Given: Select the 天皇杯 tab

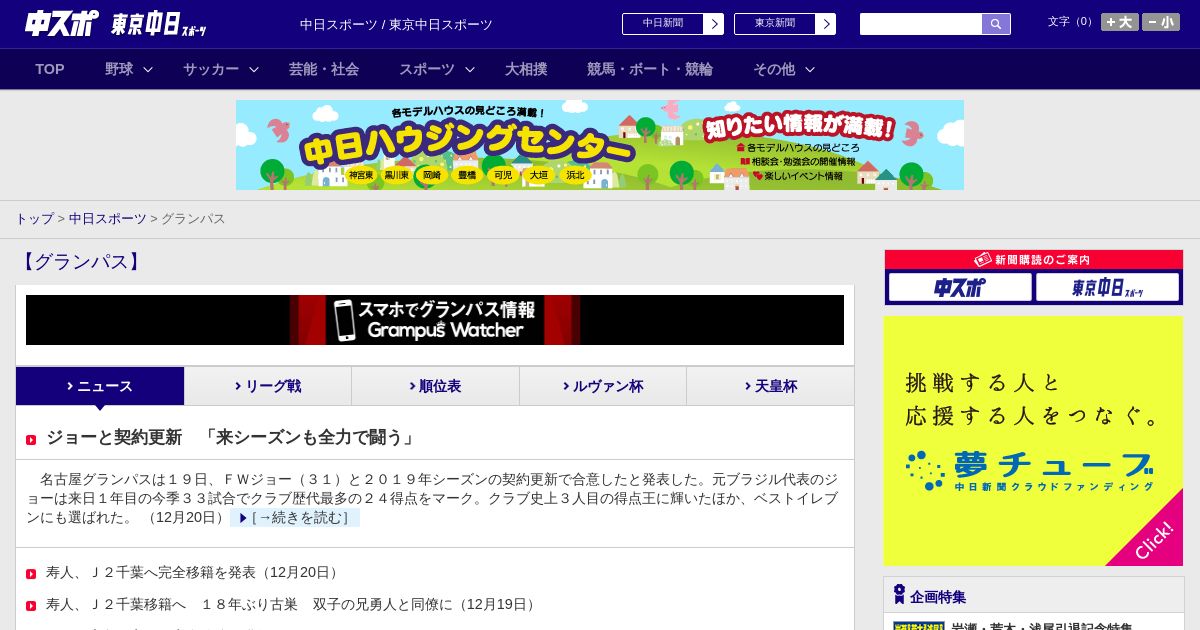Looking at the screenshot, I should pos(770,386).
